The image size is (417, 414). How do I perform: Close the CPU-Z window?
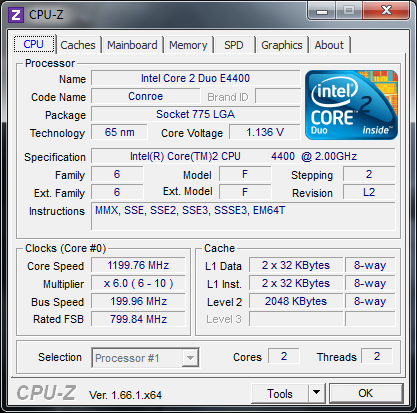386,11
